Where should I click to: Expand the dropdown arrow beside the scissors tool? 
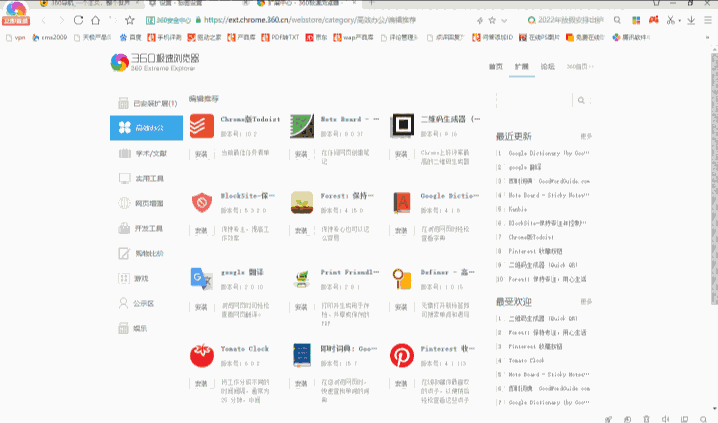(680, 21)
